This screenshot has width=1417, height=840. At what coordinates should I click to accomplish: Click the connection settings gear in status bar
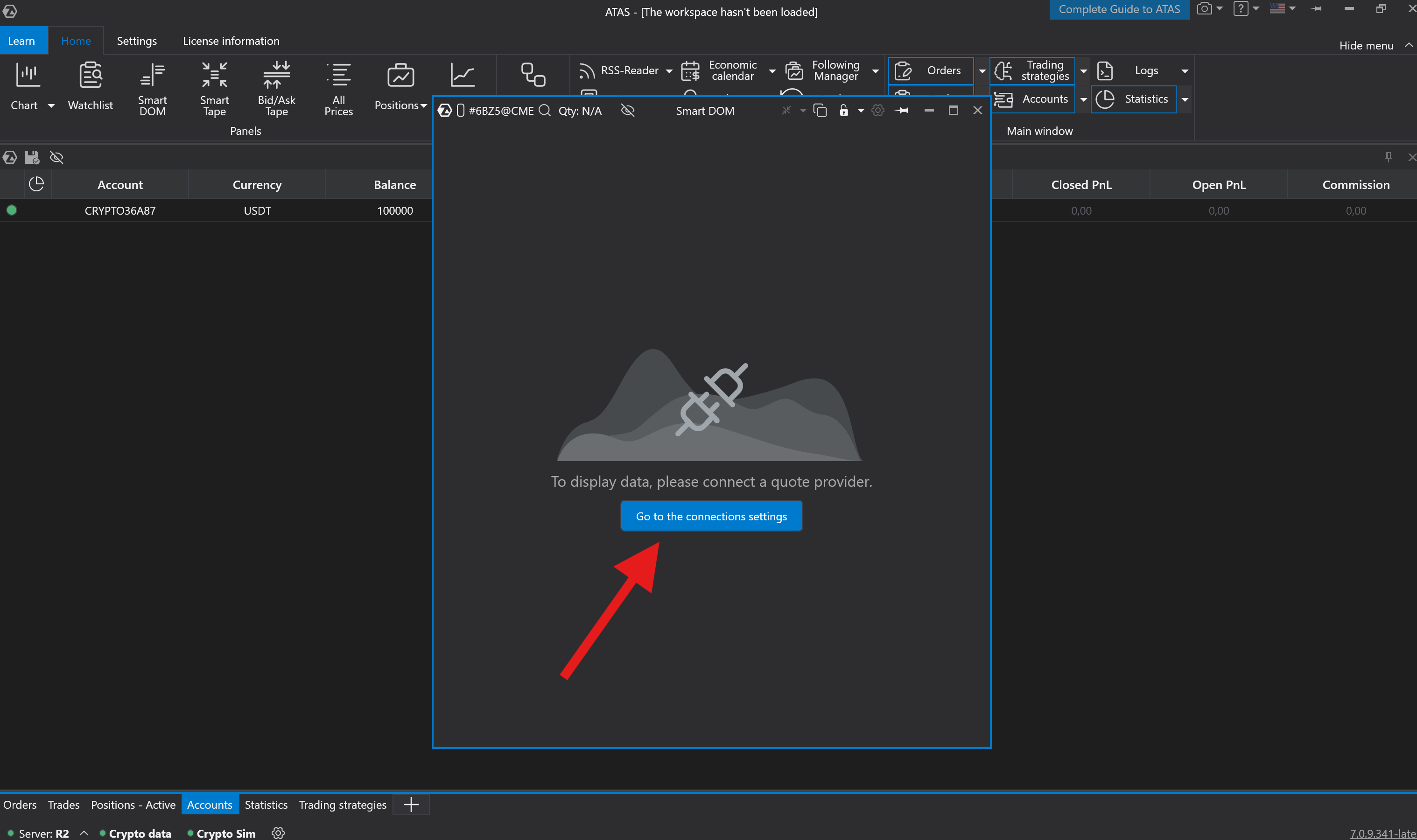[x=278, y=833]
